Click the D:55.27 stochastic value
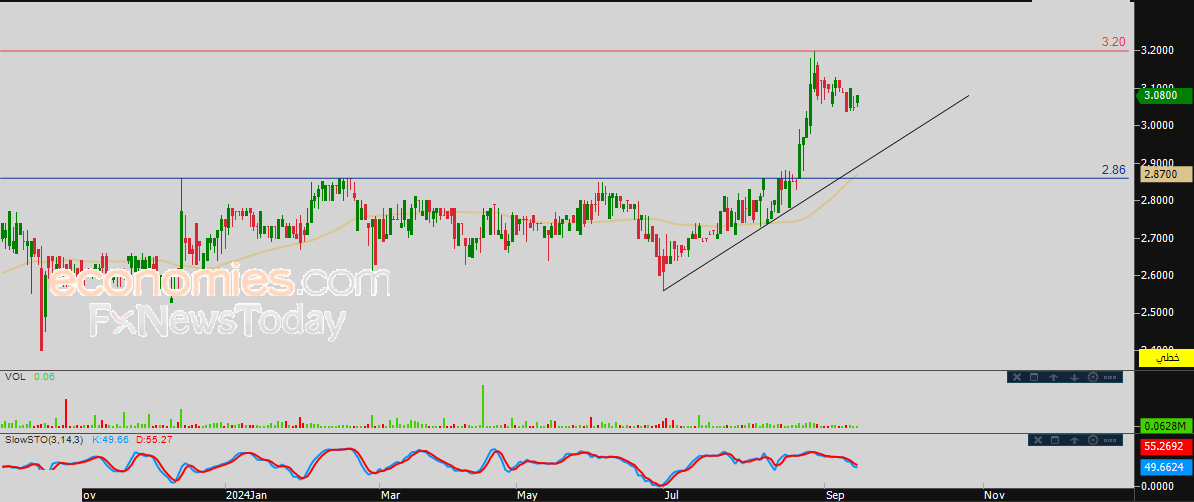Image resolution: width=1194 pixels, height=502 pixels. 153,440
